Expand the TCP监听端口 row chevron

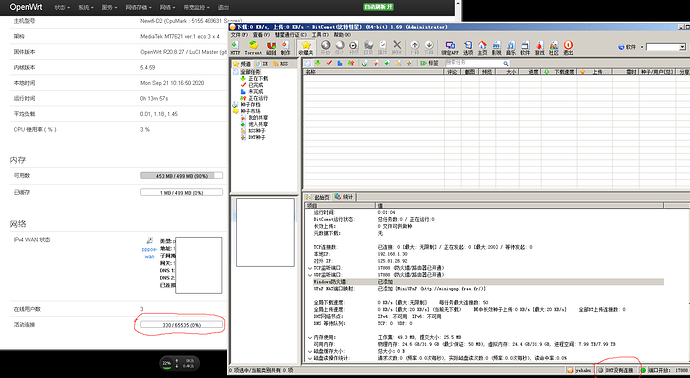[310, 268]
